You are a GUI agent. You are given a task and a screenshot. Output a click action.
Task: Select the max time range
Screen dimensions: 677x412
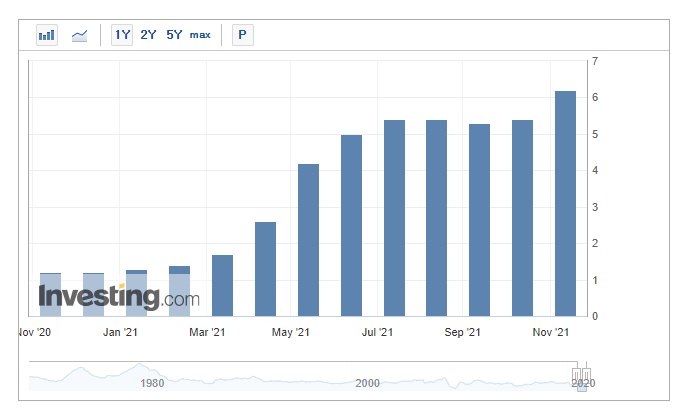[x=200, y=35]
